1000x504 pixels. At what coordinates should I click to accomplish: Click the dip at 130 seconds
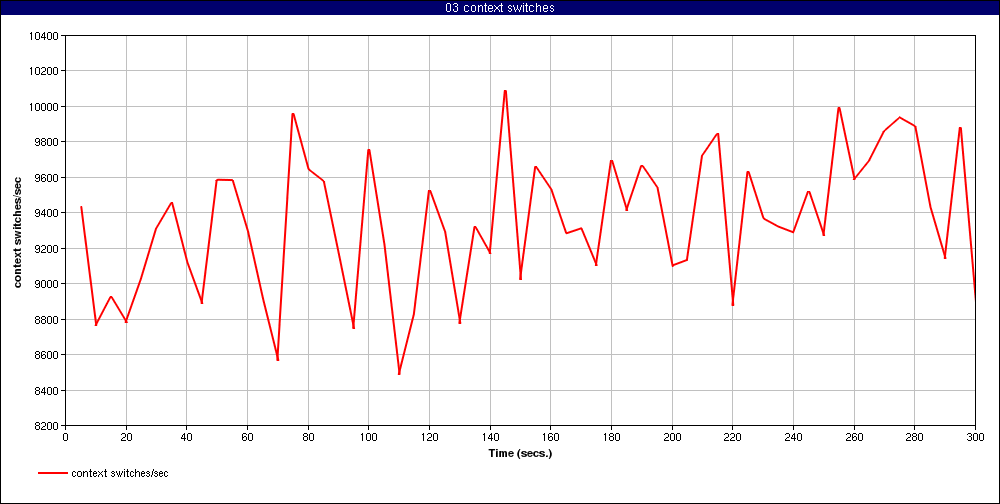coord(460,322)
